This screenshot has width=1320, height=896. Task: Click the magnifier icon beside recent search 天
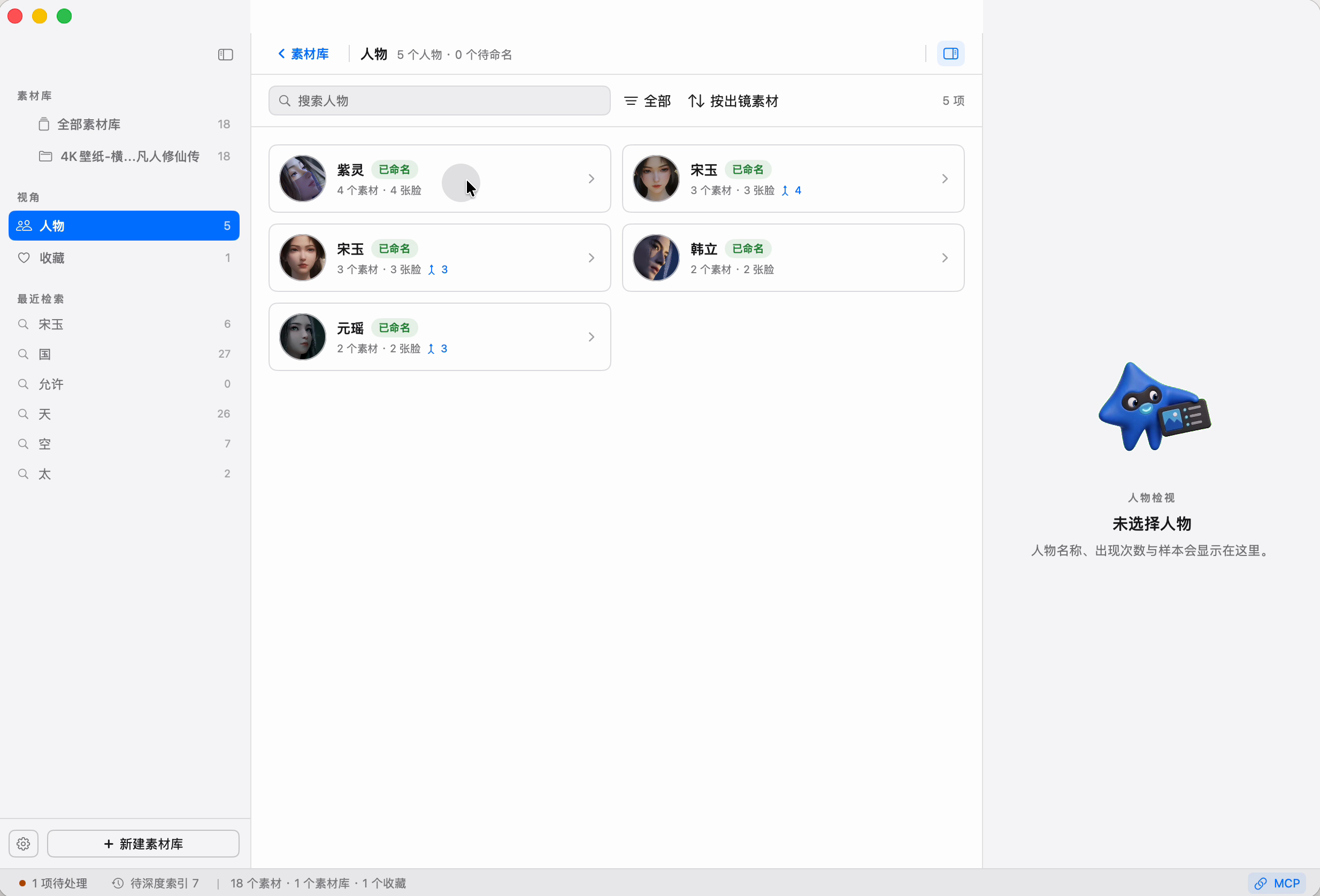(24, 414)
